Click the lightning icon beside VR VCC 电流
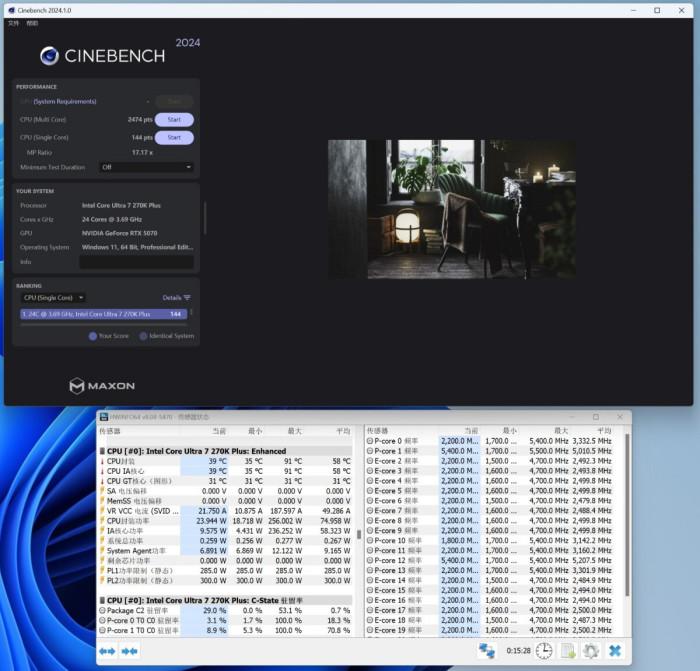 click(x=102, y=511)
